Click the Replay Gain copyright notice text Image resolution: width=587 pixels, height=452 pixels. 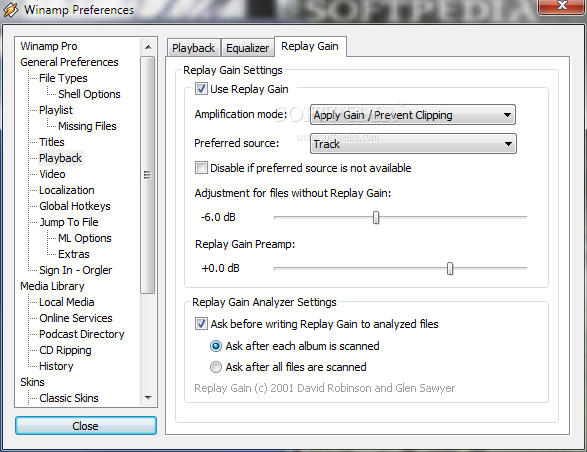coord(325,388)
